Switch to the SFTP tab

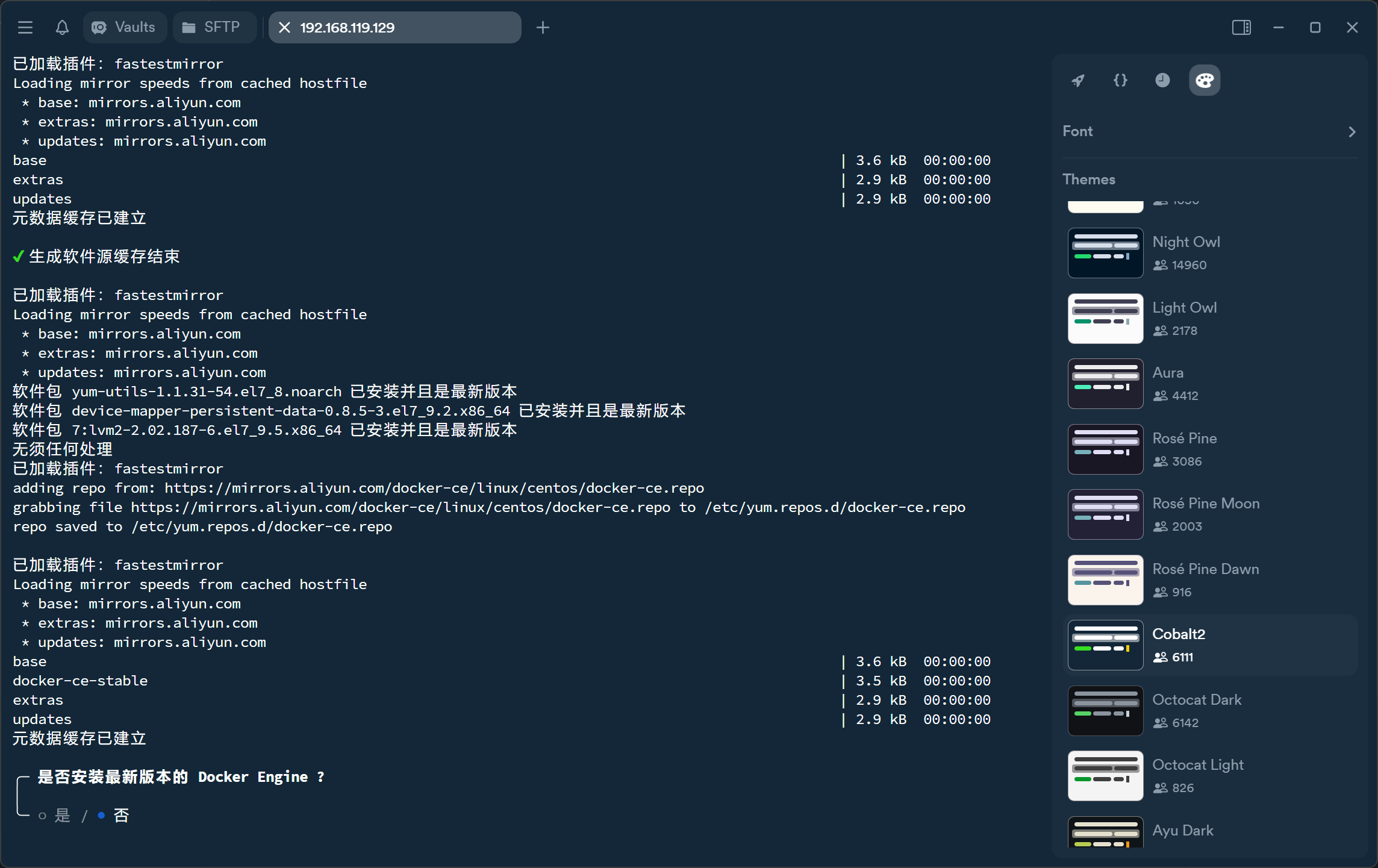click(214, 27)
